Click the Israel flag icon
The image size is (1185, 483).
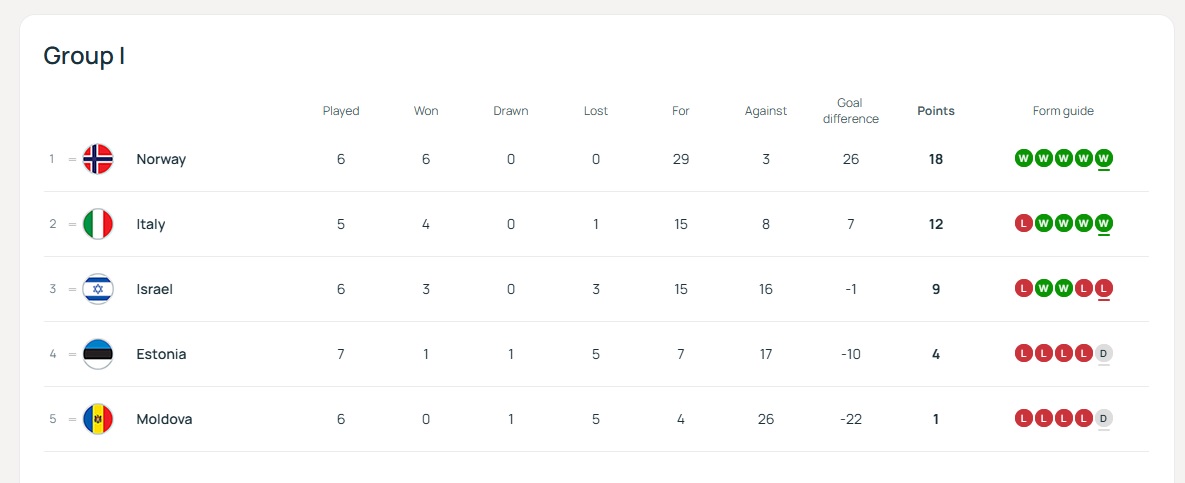98,289
